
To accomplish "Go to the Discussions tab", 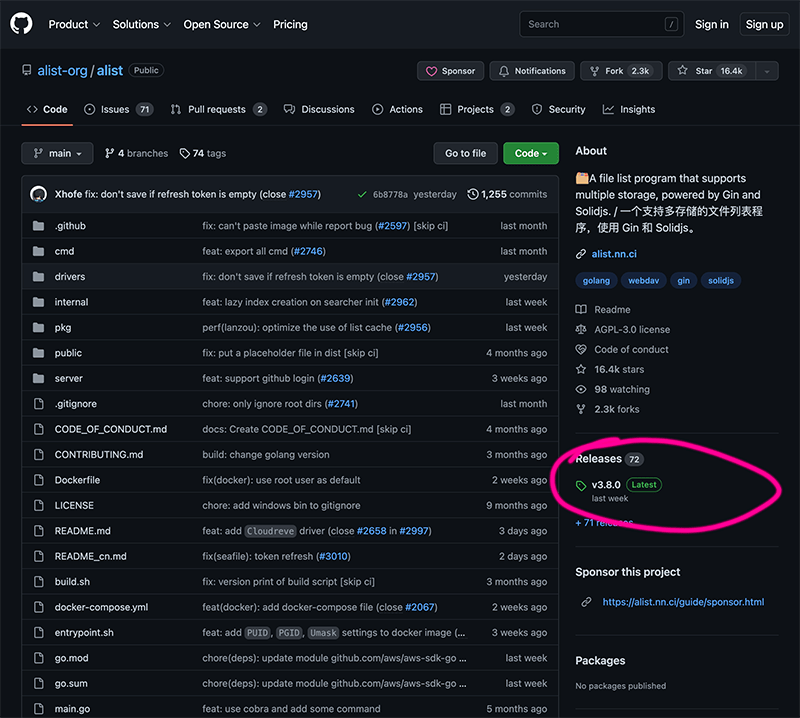I will [x=319, y=109].
